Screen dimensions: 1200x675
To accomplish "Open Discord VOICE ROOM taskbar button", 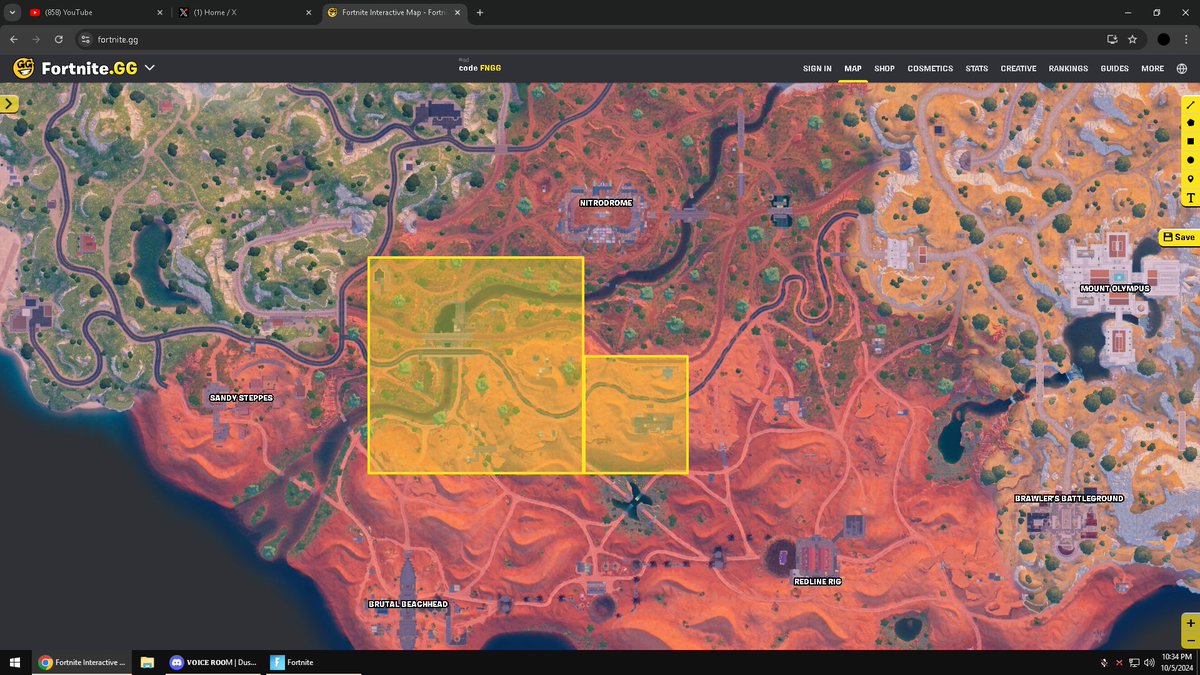I will [x=213, y=662].
